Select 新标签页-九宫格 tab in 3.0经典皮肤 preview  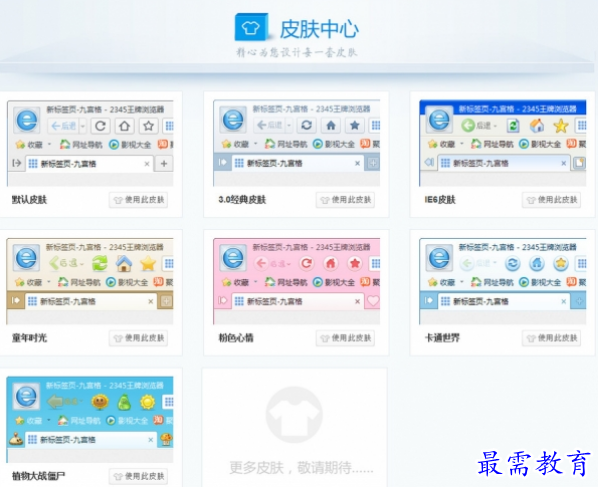point(298,163)
